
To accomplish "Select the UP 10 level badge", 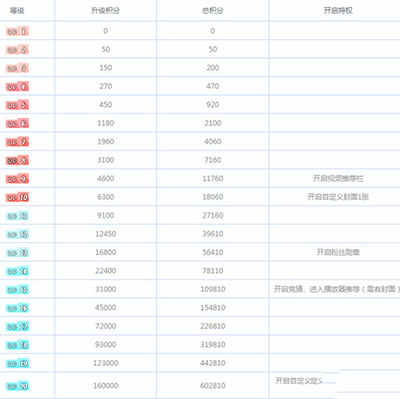I will click(x=17, y=197).
